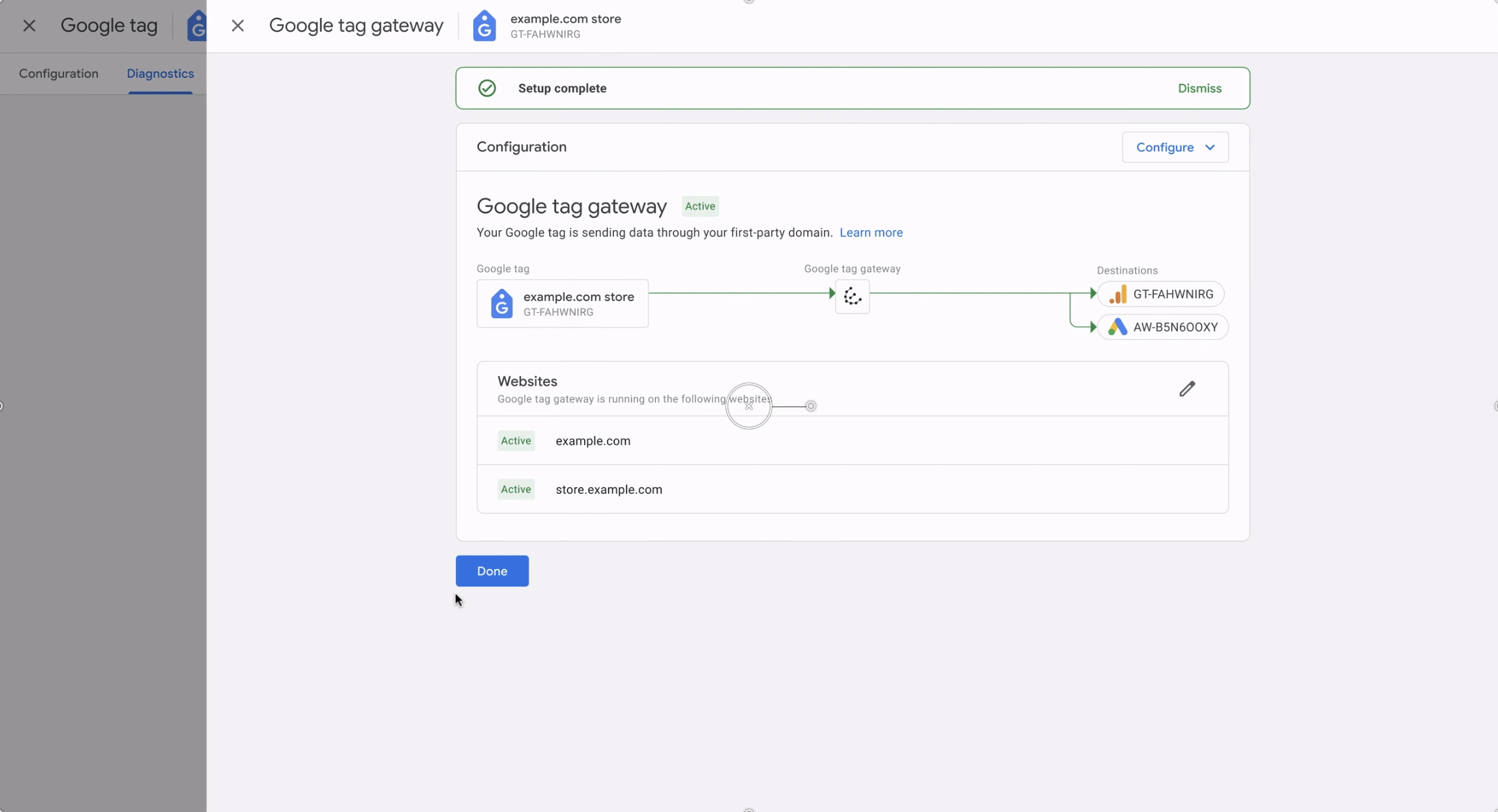Image resolution: width=1498 pixels, height=812 pixels.
Task: Click the partial Google tag icon behind the panel
Action: [197, 25]
